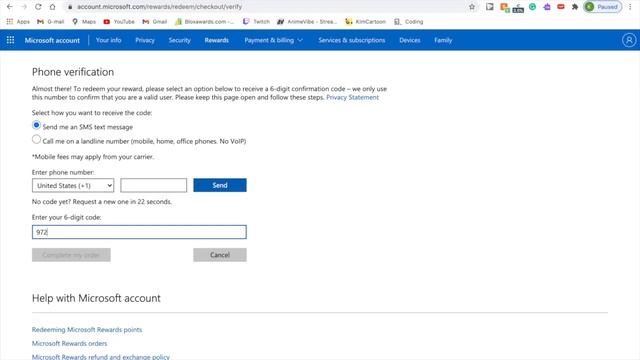
Task: Open the Maps bookmark
Action: [x=84, y=22]
